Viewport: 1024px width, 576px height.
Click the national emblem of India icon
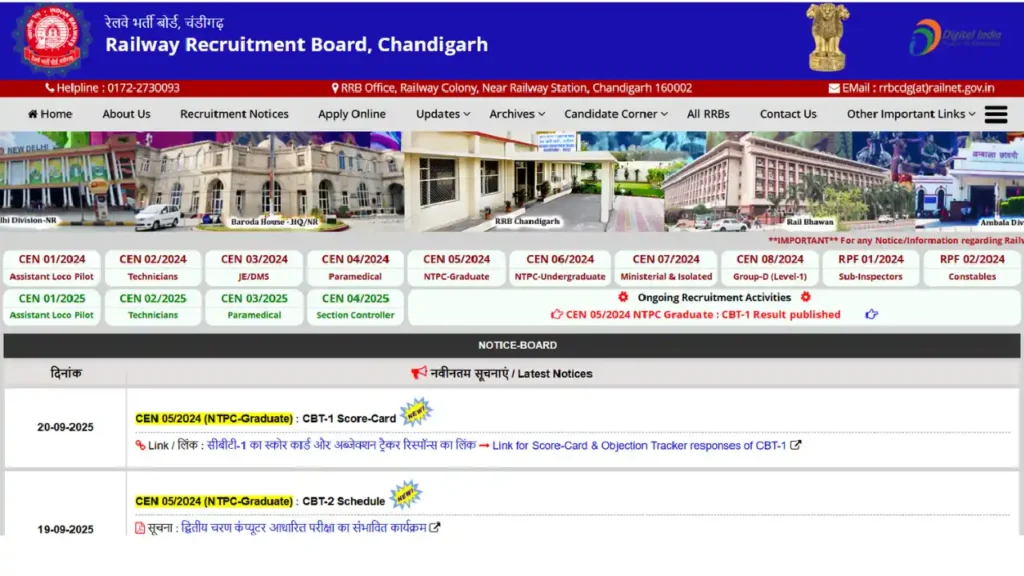828,37
